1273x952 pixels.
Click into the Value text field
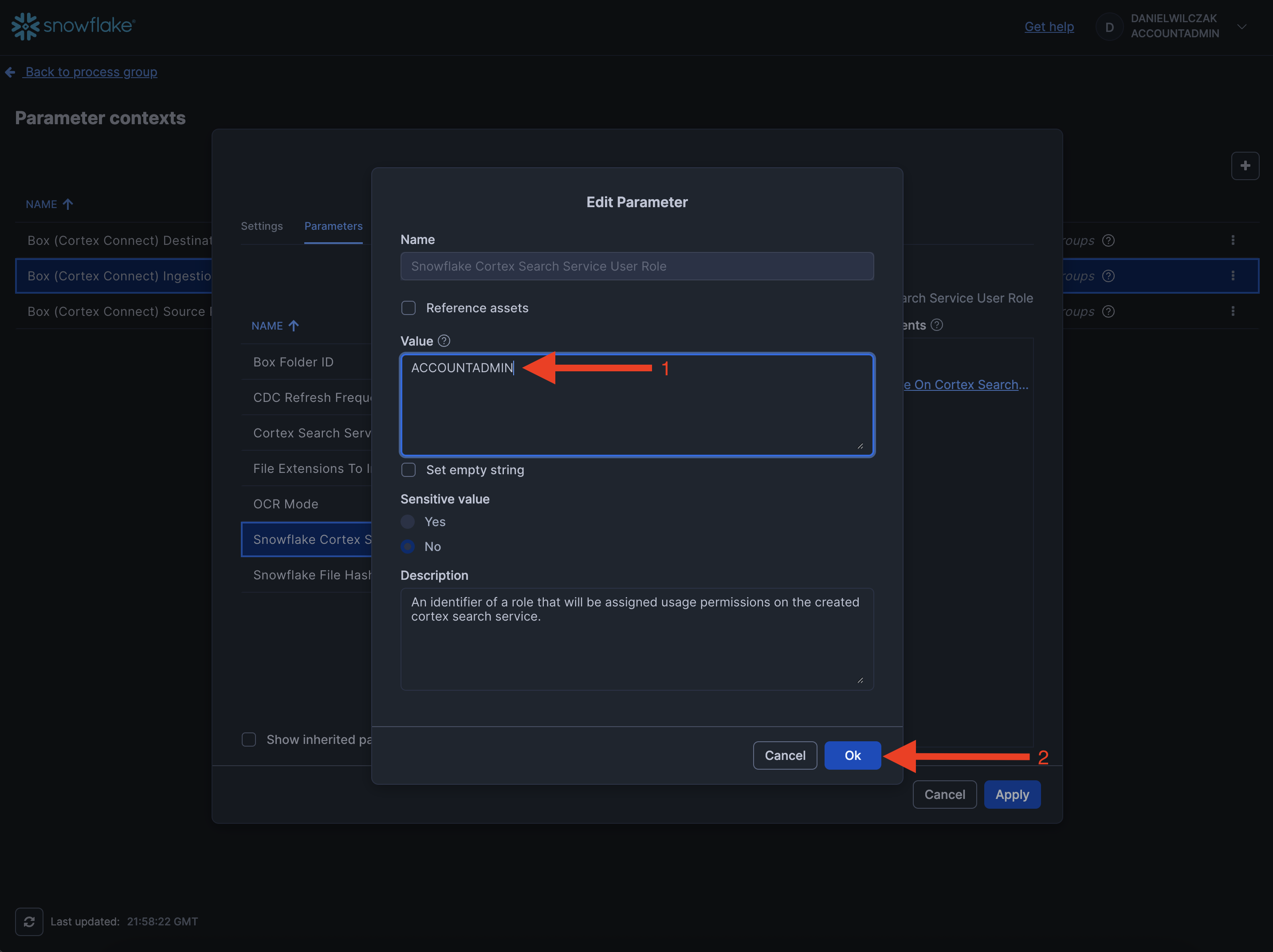click(x=636, y=409)
